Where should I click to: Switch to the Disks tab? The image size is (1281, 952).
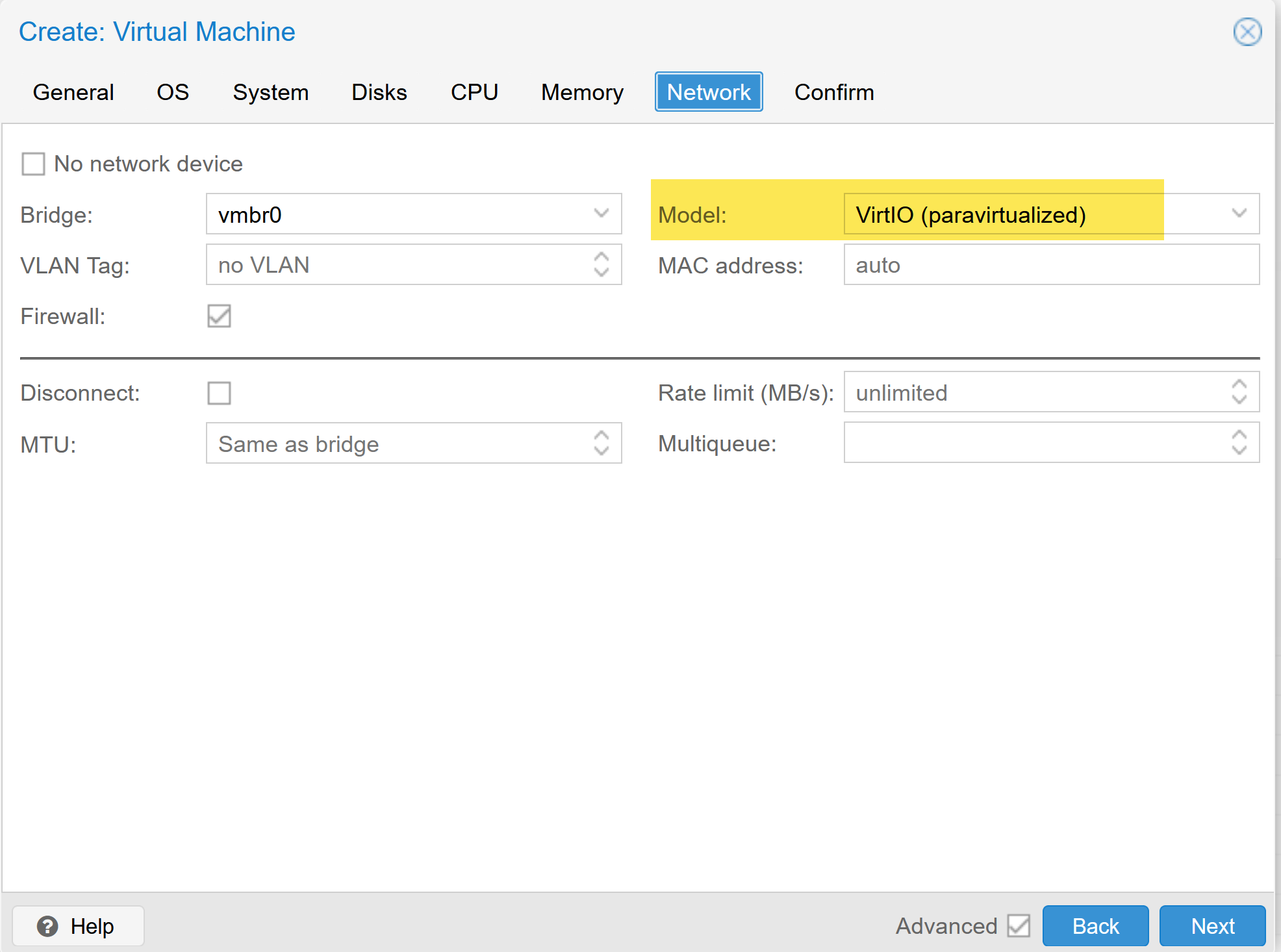point(379,92)
